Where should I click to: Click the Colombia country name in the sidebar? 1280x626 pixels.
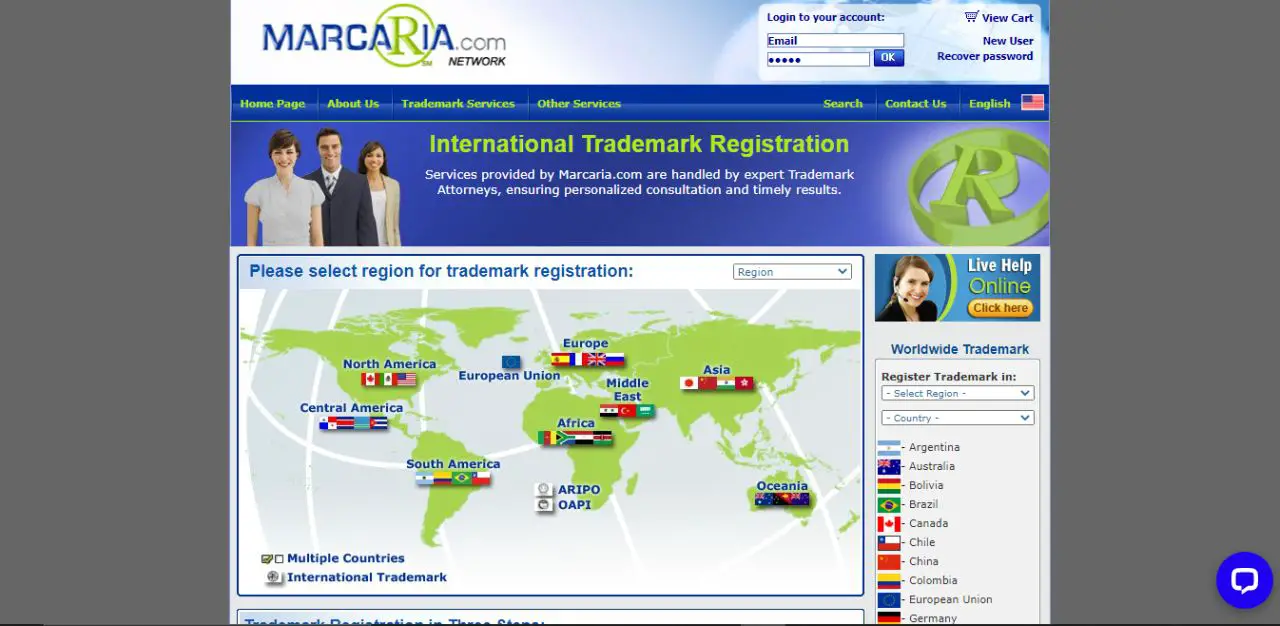(x=933, y=580)
